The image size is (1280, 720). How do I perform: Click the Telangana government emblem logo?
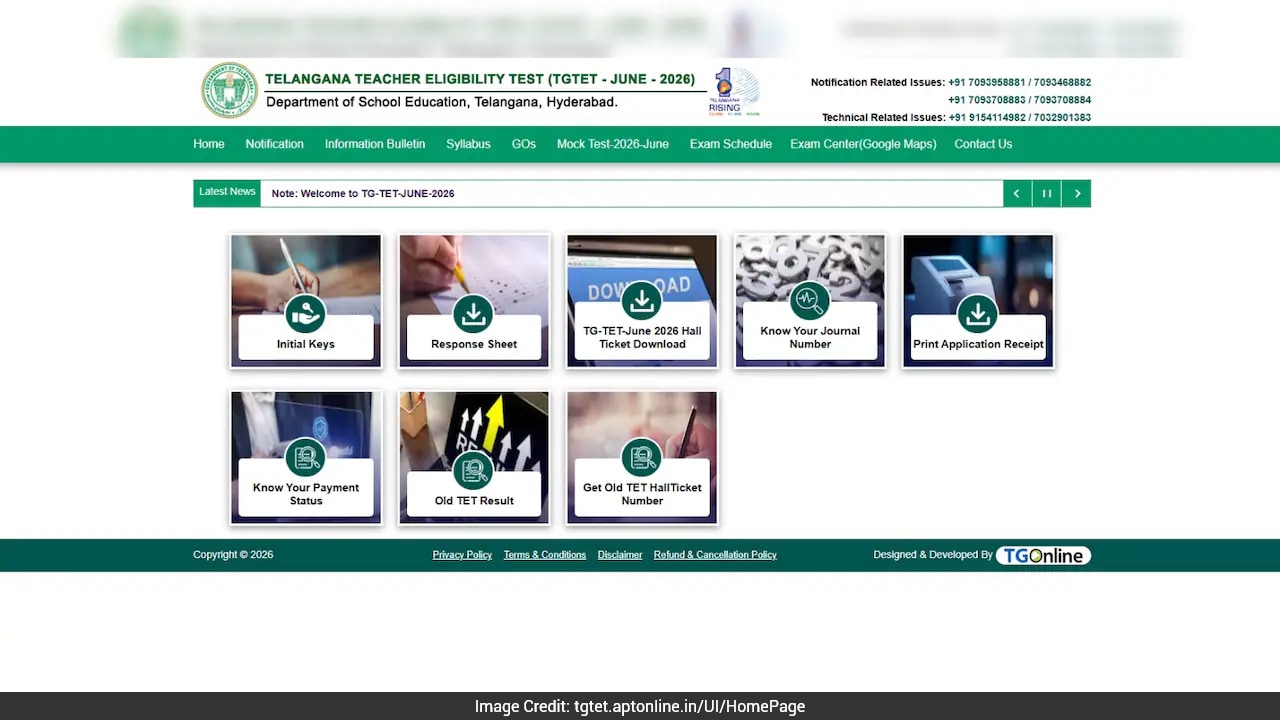(x=229, y=90)
